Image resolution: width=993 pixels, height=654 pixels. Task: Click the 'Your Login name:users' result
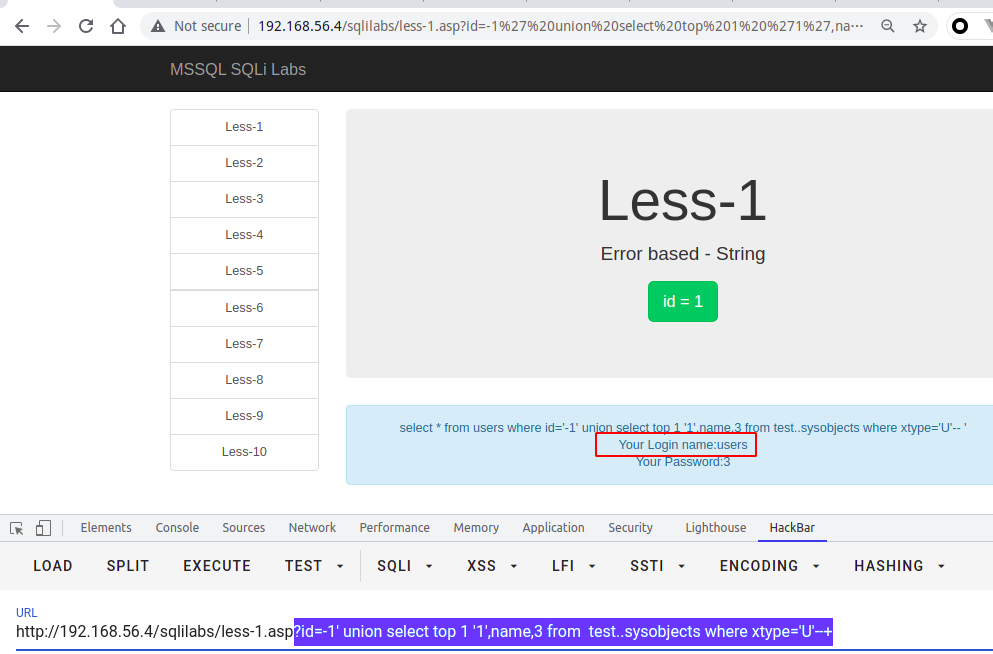coord(683,445)
